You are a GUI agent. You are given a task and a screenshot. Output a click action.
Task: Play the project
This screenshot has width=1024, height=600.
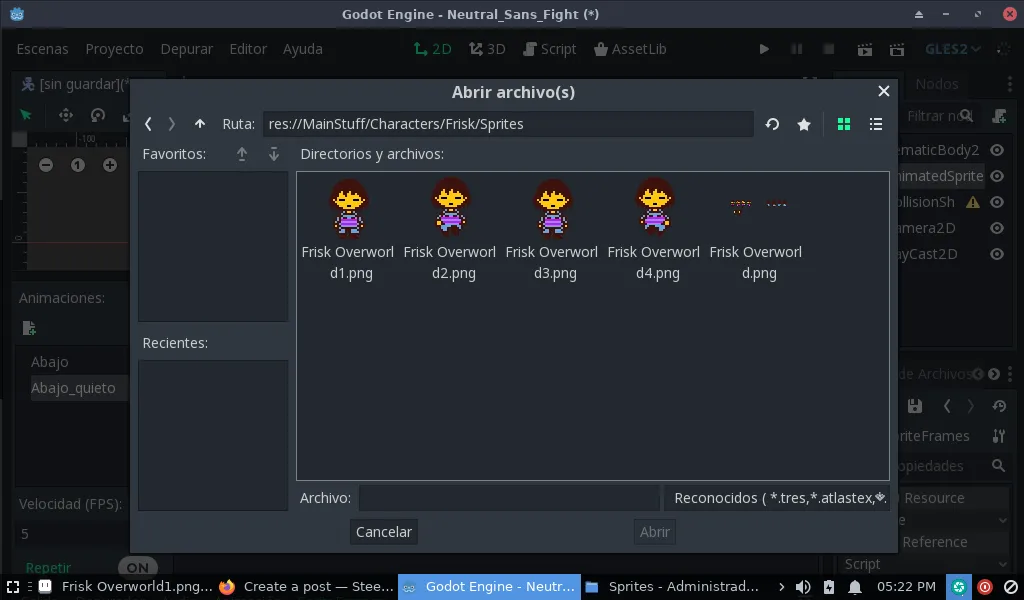point(763,49)
